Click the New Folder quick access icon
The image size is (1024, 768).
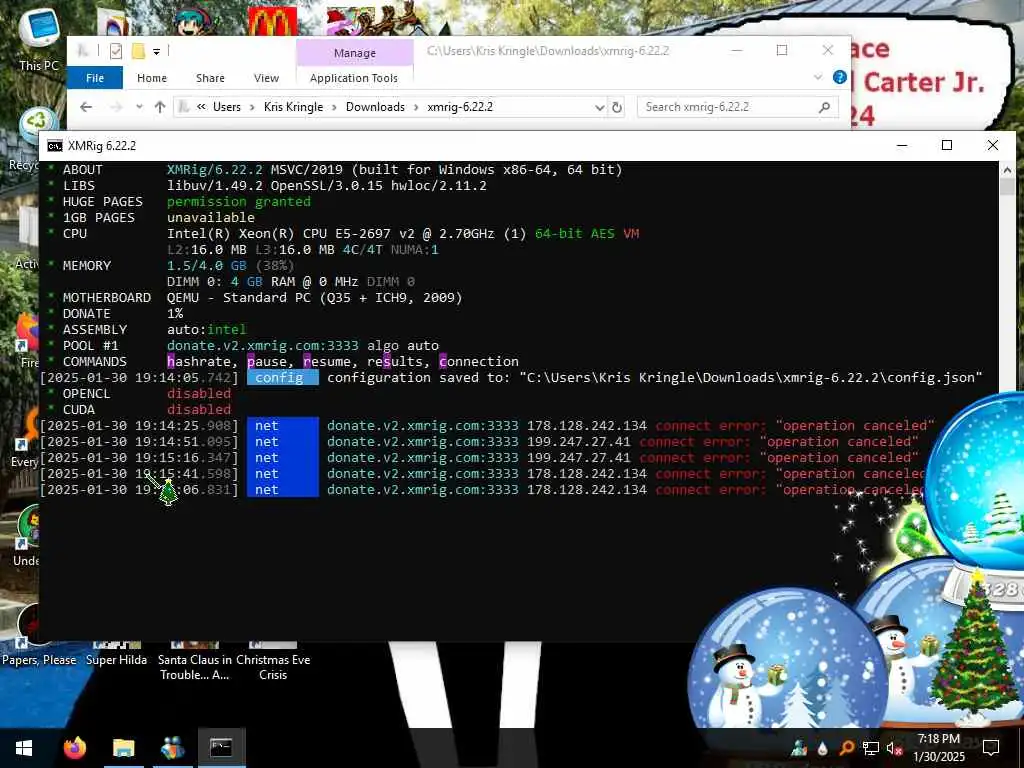pos(138,51)
